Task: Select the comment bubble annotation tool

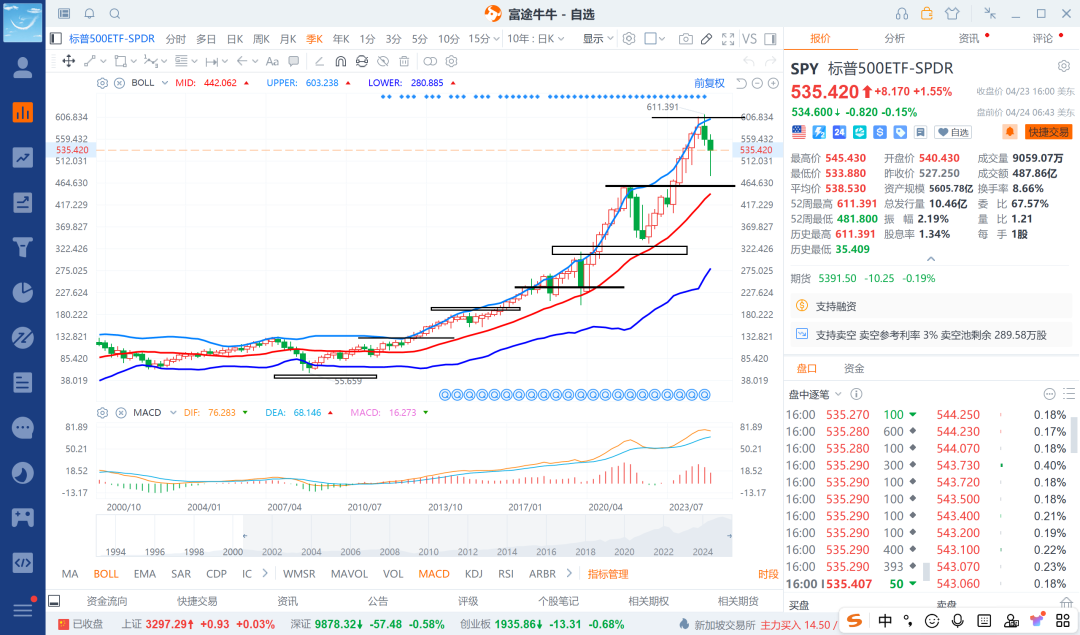Action: coord(294,61)
